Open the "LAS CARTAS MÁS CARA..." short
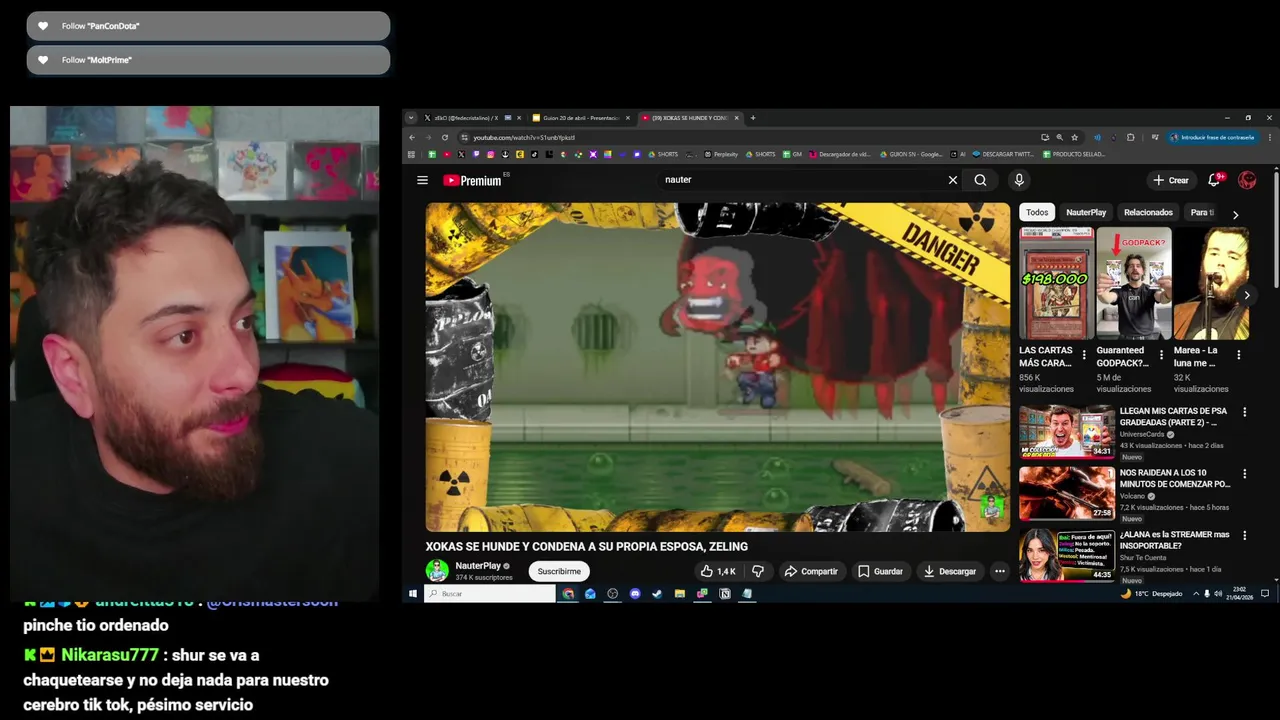 pyautogui.click(x=1056, y=283)
